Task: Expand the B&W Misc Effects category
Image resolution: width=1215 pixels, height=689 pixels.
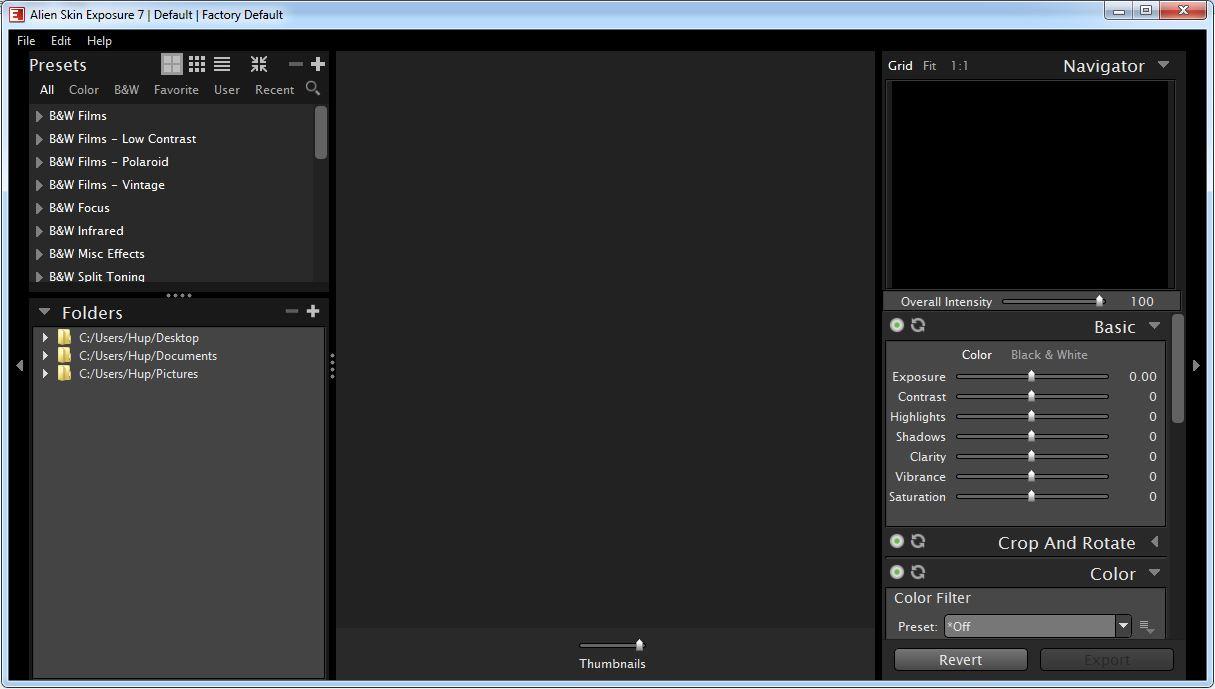Action: pos(39,254)
